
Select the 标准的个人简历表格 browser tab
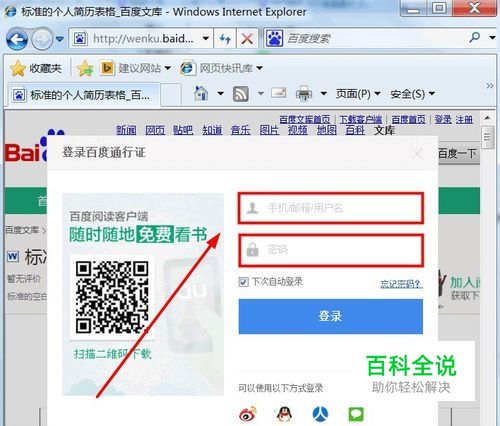83,95
